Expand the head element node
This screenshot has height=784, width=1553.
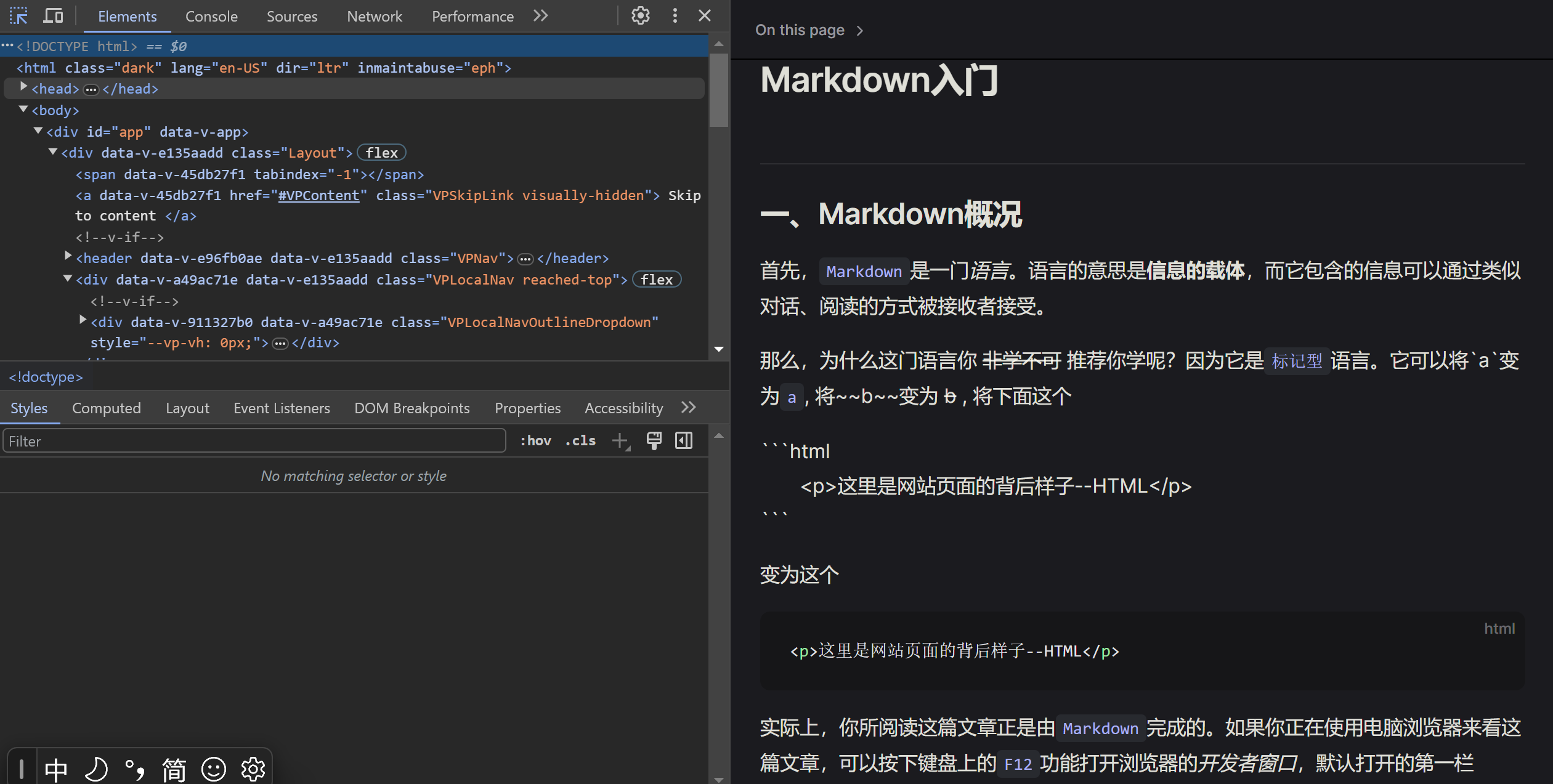(x=23, y=87)
